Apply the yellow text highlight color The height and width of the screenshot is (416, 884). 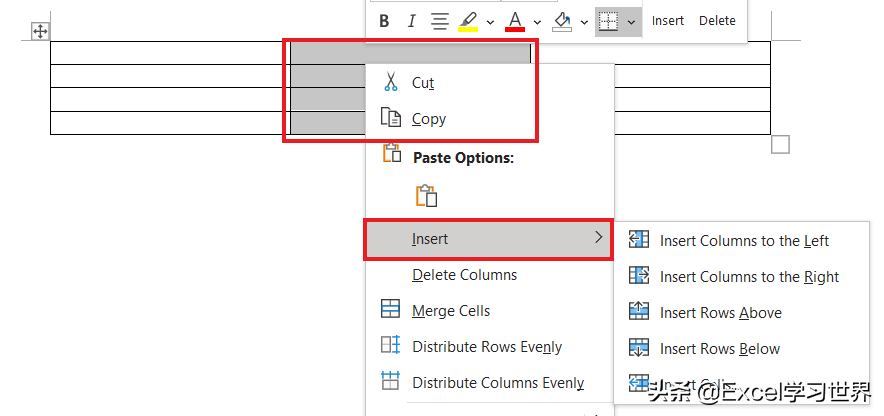click(468, 21)
